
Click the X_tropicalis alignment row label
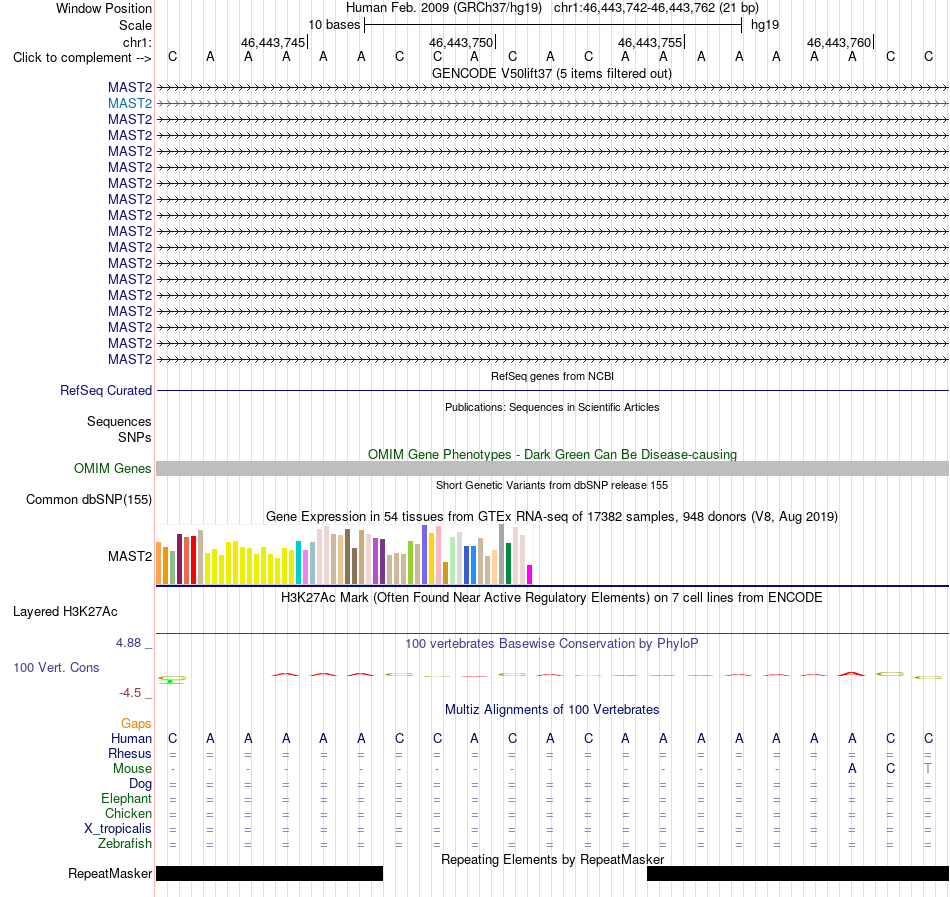pyautogui.click(x=118, y=829)
